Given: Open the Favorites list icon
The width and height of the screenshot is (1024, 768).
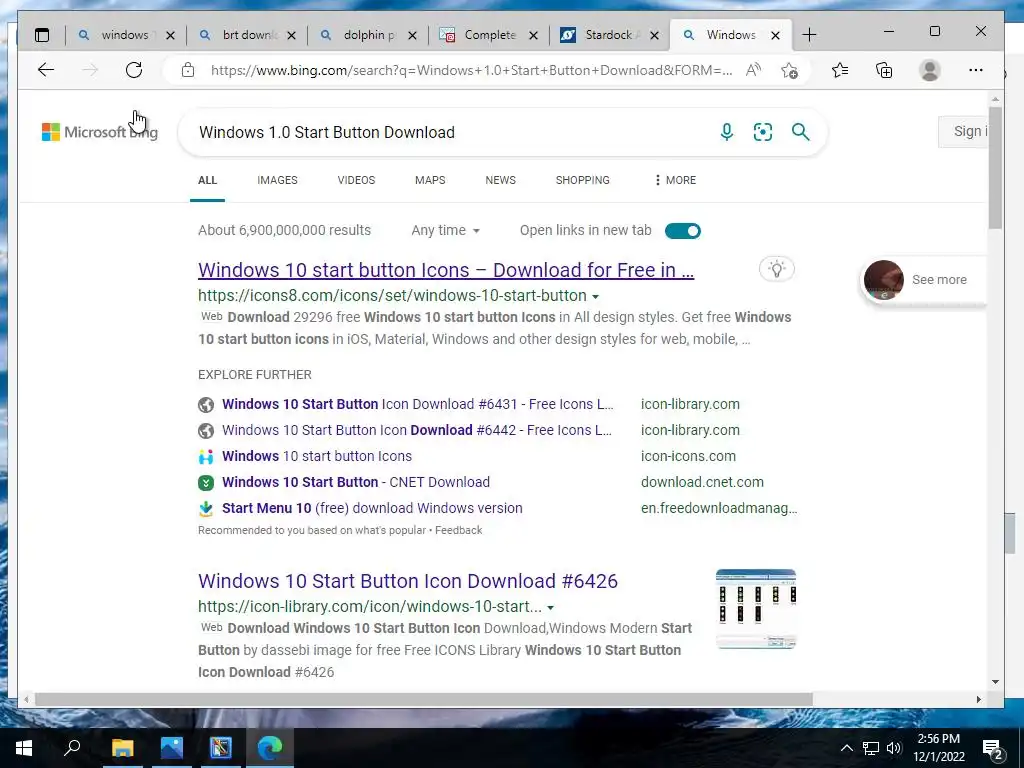Looking at the screenshot, I should pos(840,70).
